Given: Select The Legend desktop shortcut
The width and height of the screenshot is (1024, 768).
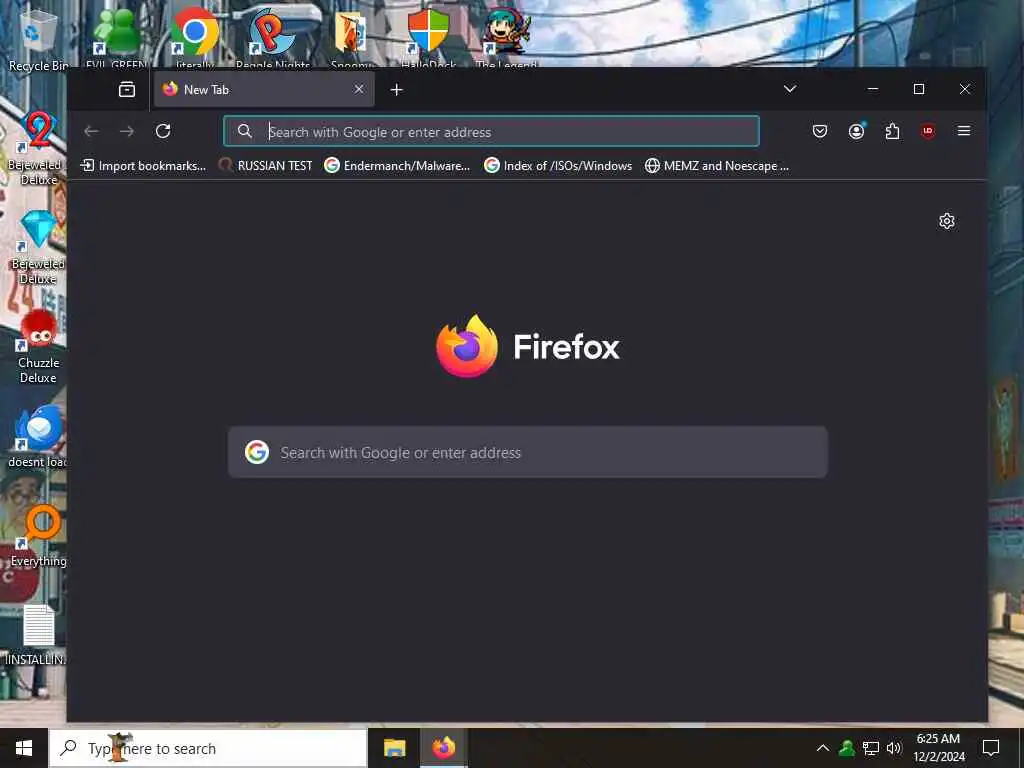Looking at the screenshot, I should [x=506, y=38].
